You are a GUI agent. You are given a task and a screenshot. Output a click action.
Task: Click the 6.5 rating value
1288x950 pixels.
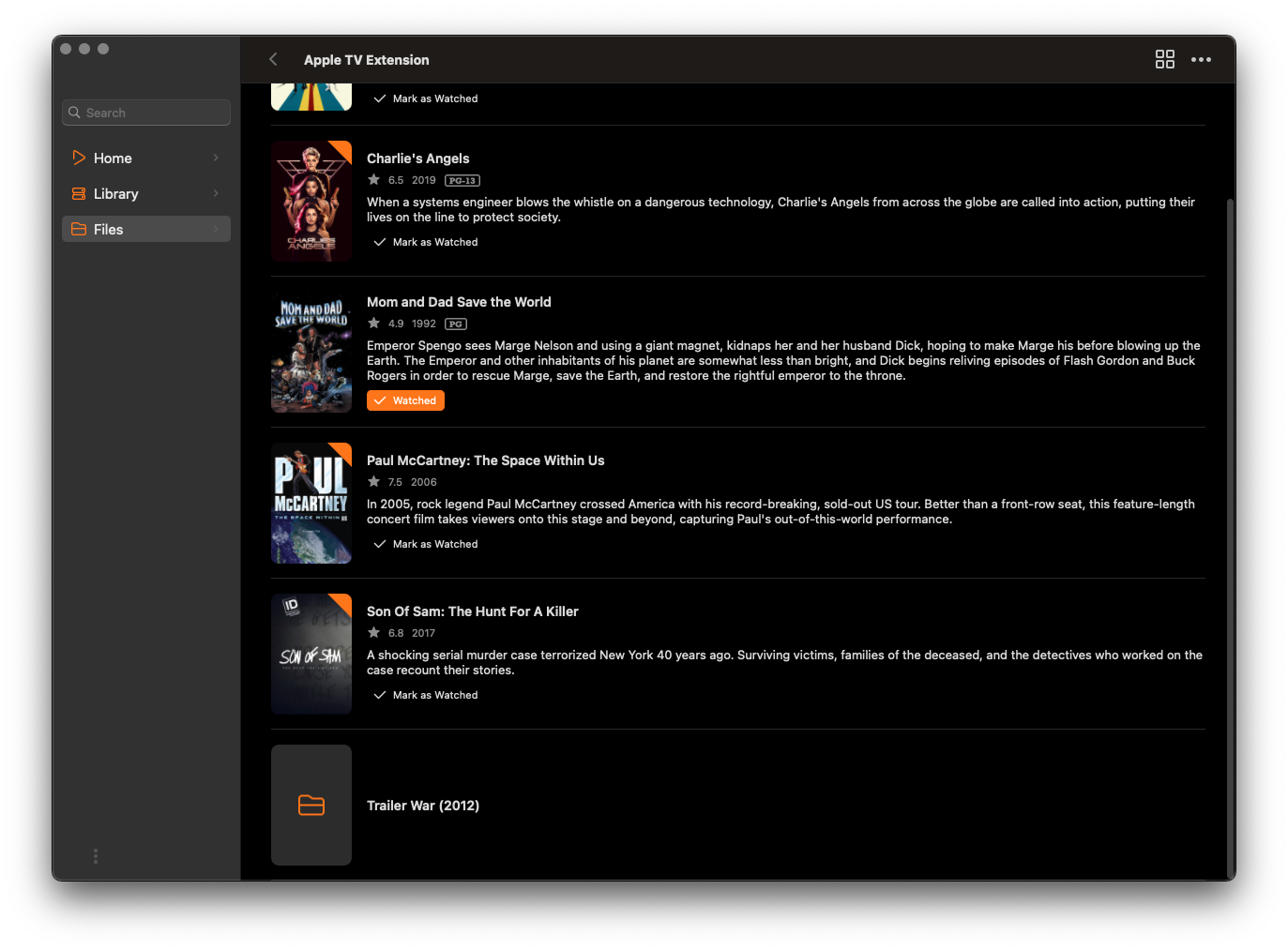(396, 180)
